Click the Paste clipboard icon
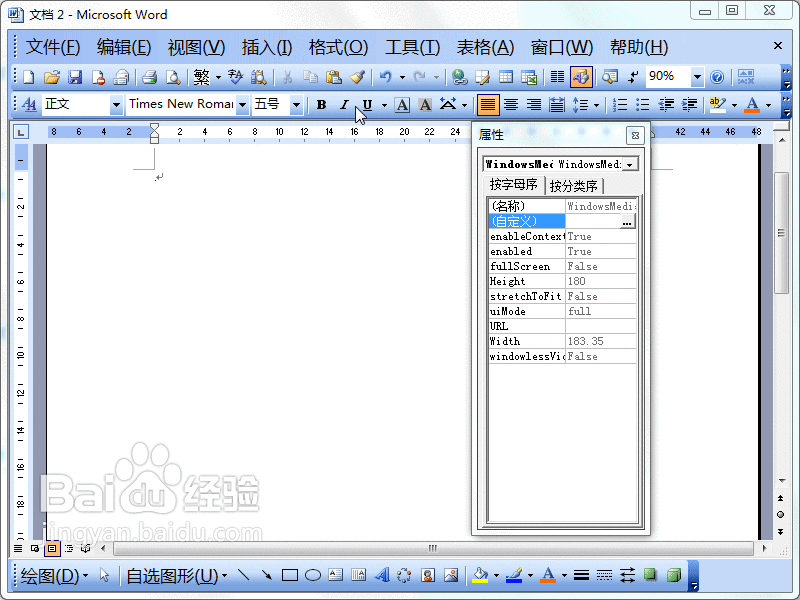This screenshot has height=600, width=800. coord(334,77)
